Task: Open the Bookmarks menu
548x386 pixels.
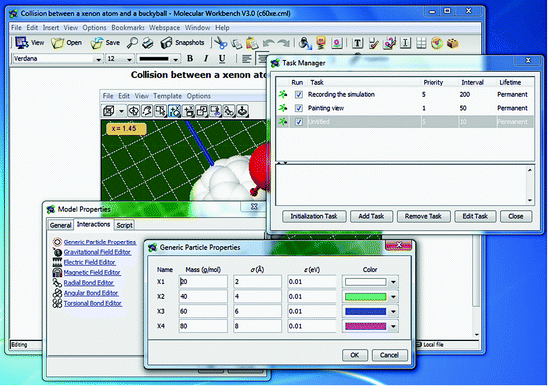Action: coord(128,28)
